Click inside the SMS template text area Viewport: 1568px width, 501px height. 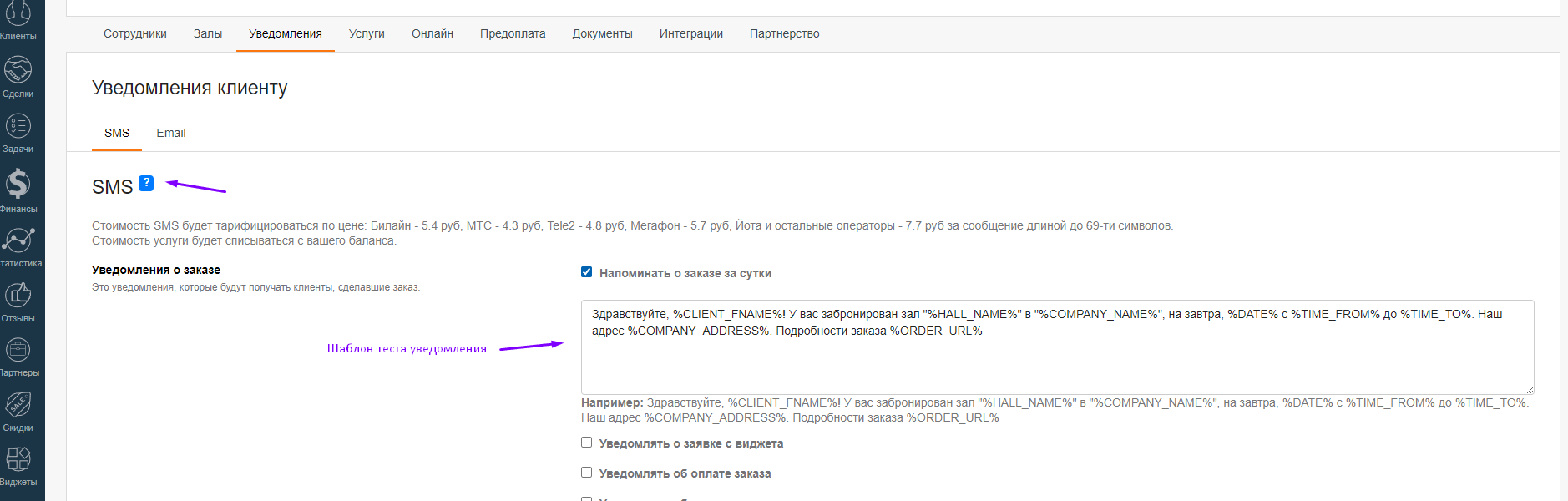[x=1056, y=359]
